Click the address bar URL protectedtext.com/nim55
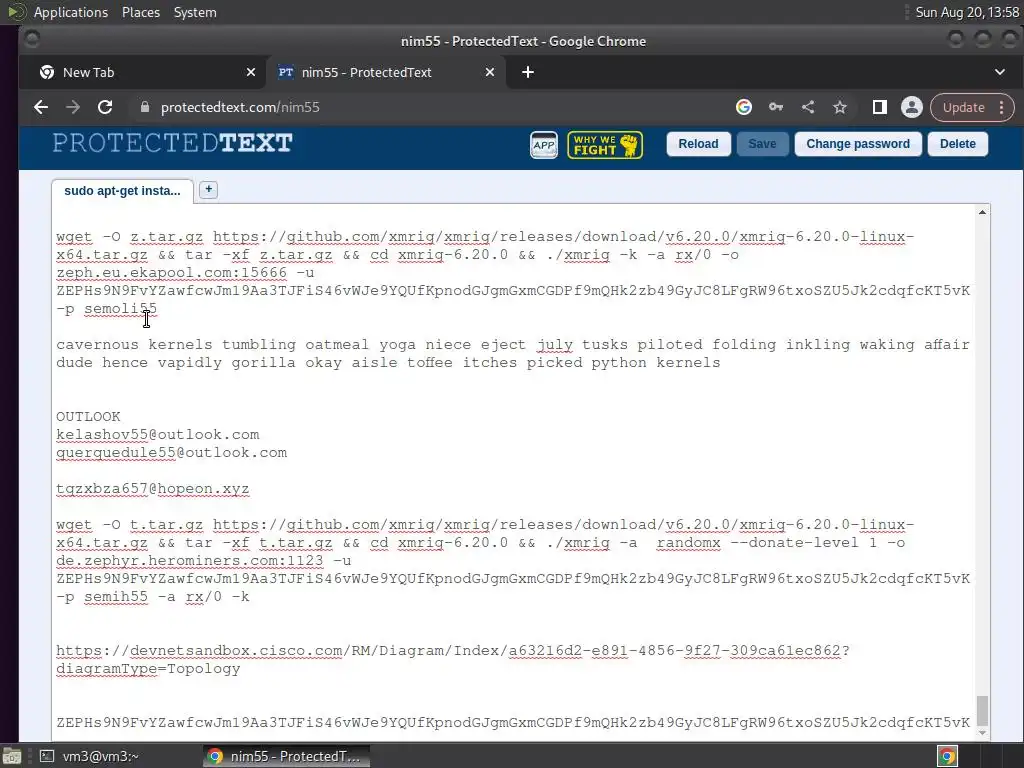This screenshot has width=1024, height=768. tap(240, 107)
